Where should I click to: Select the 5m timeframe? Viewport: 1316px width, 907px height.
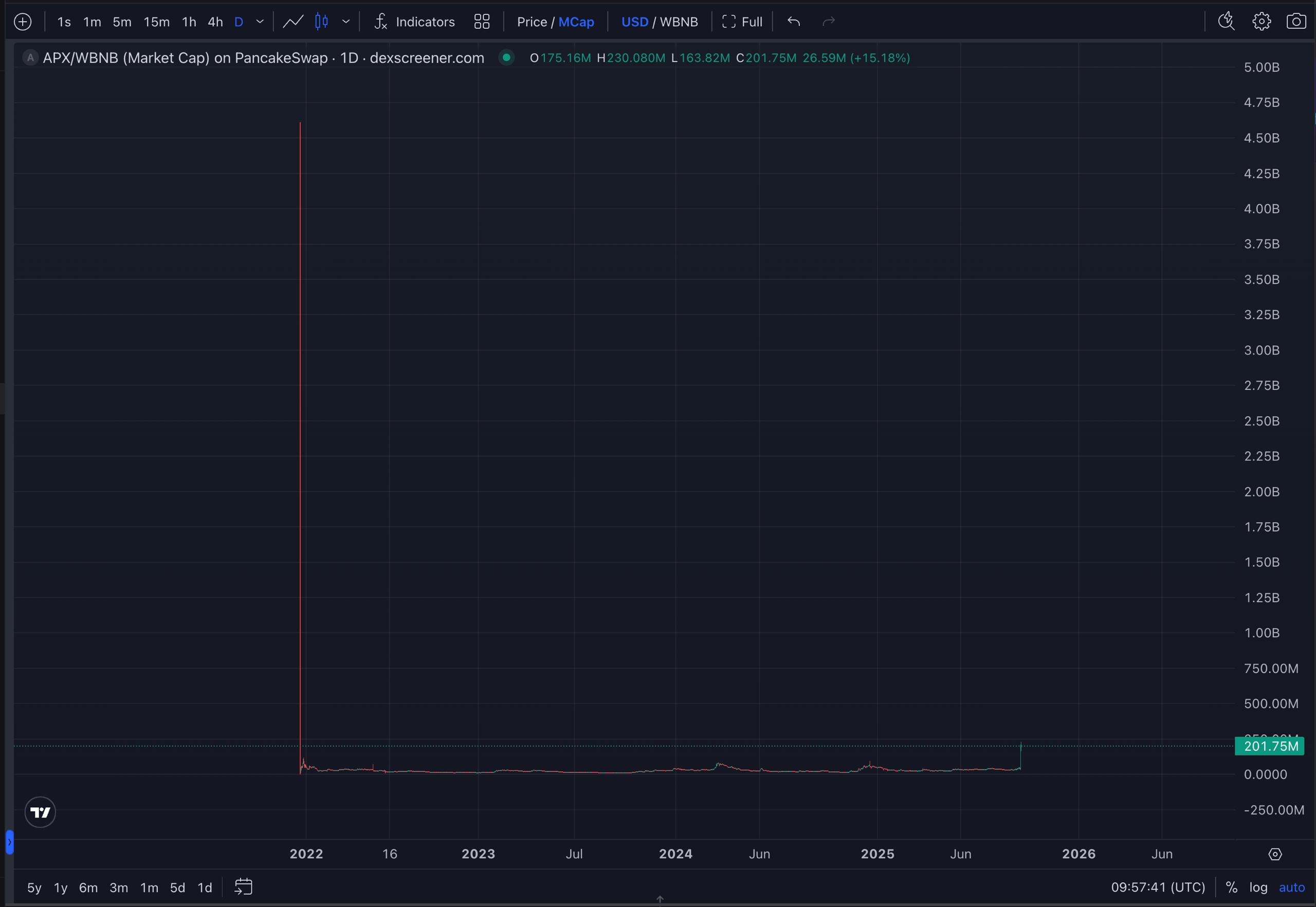[x=122, y=22]
